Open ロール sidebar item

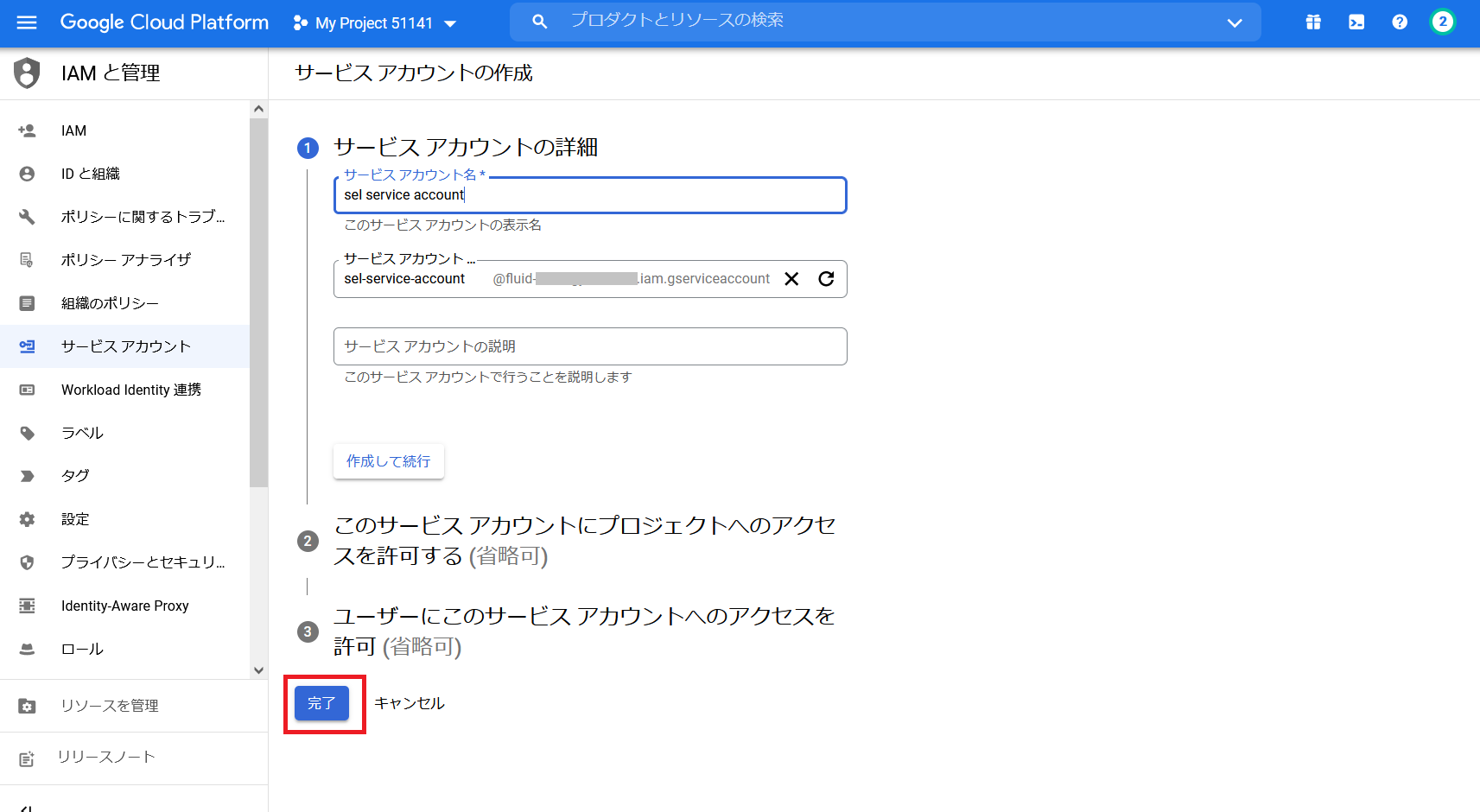(124, 649)
